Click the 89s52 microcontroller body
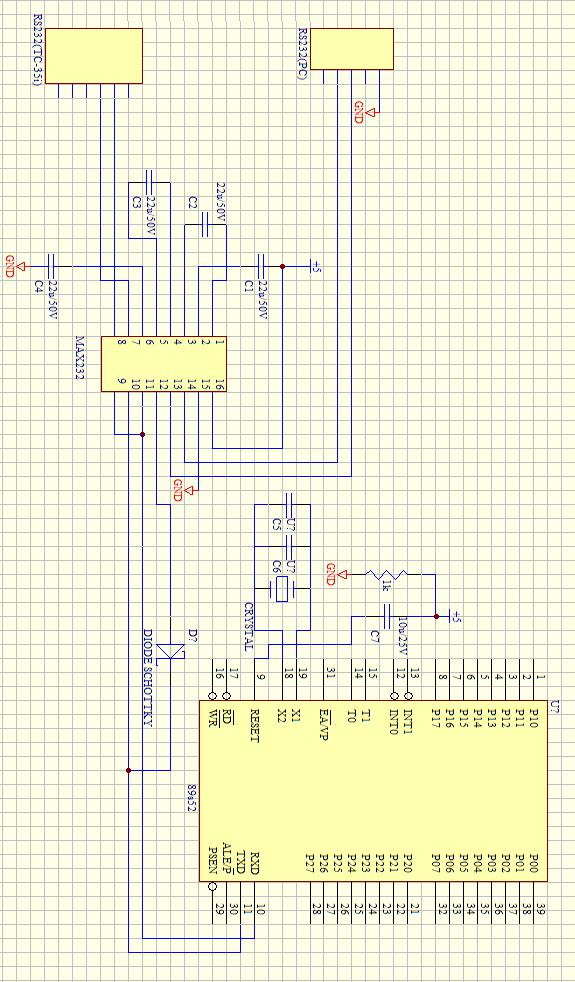575x982 pixels. (374, 790)
